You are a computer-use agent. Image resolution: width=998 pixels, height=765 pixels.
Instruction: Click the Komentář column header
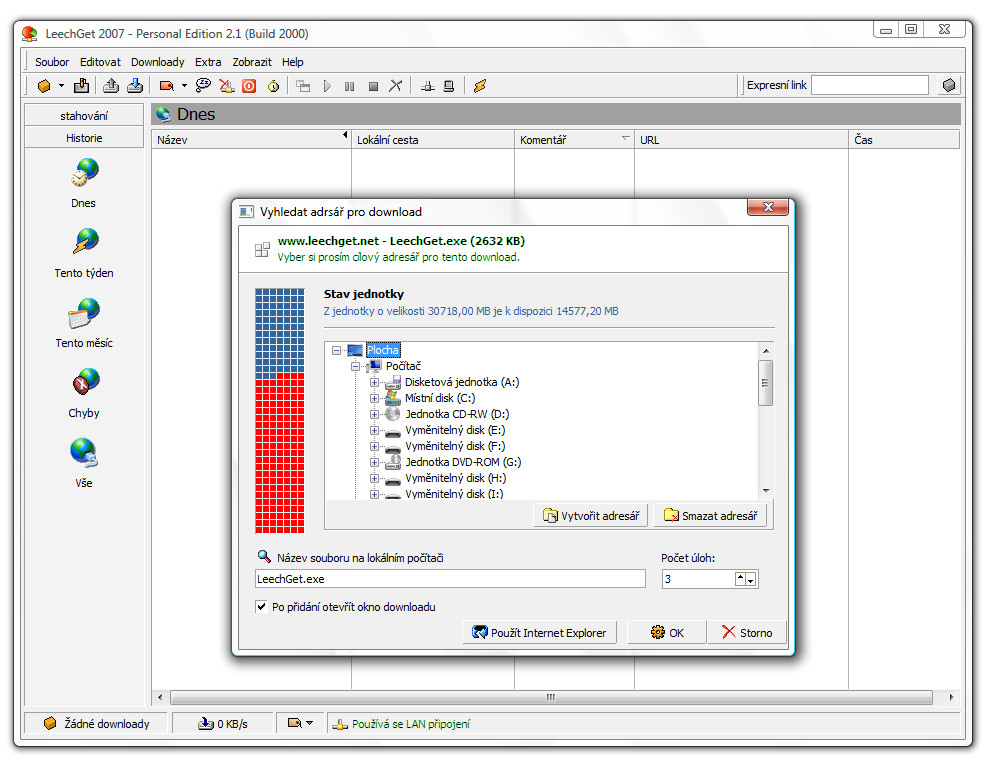click(x=574, y=140)
